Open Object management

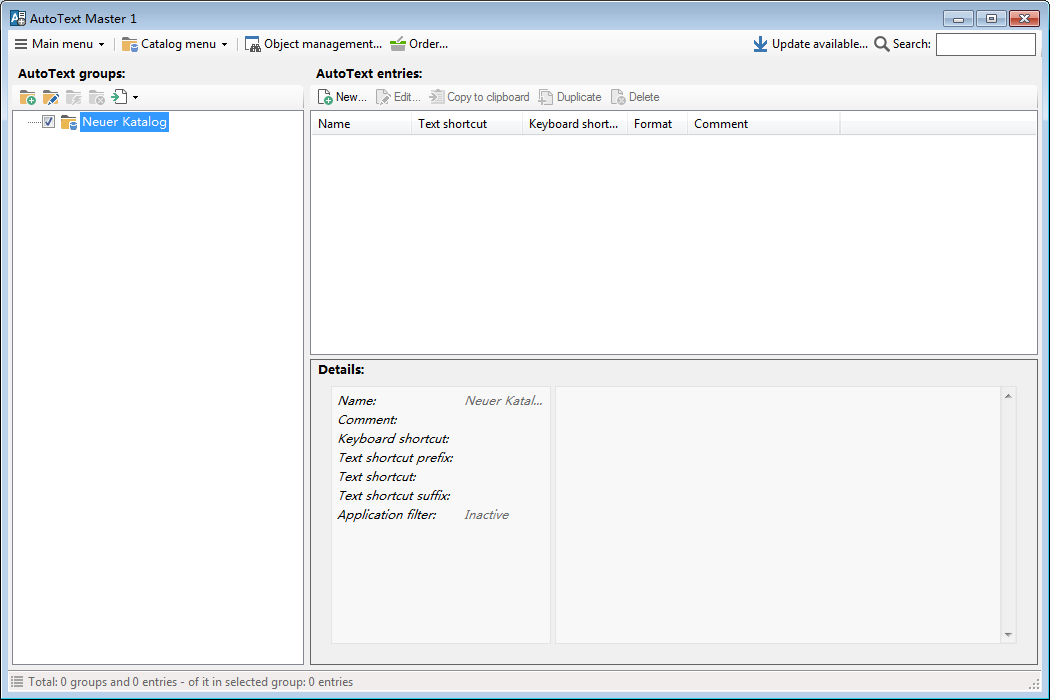click(x=313, y=44)
